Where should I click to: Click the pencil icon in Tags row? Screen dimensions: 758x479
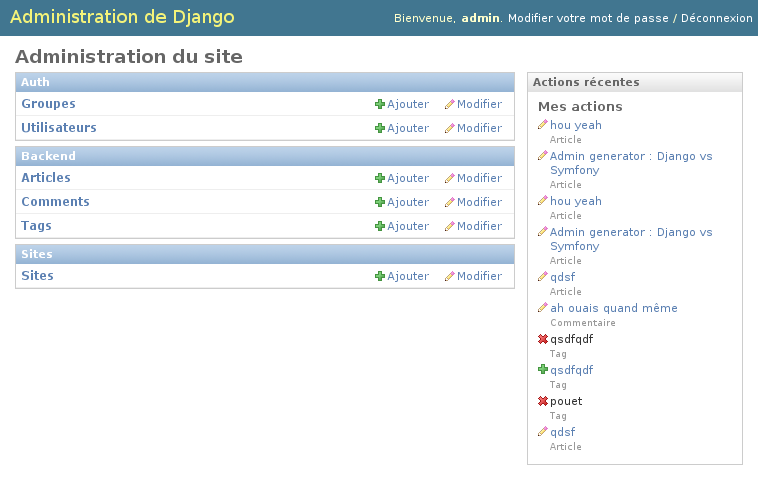pos(450,226)
